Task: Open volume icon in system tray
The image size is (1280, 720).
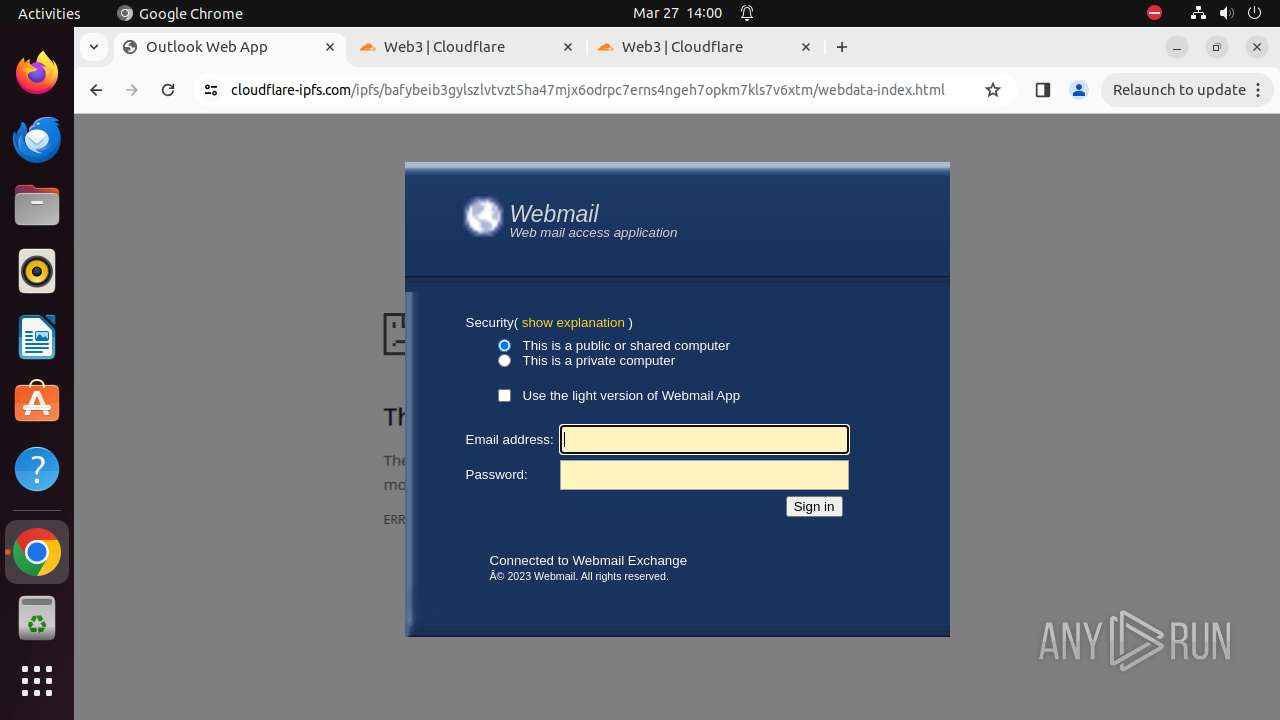Action: pos(1226,13)
